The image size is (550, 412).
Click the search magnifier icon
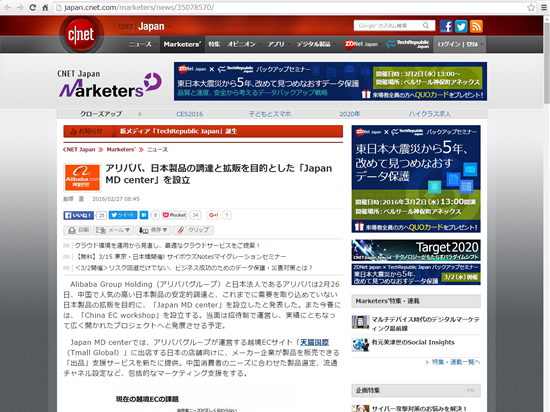(x=426, y=26)
